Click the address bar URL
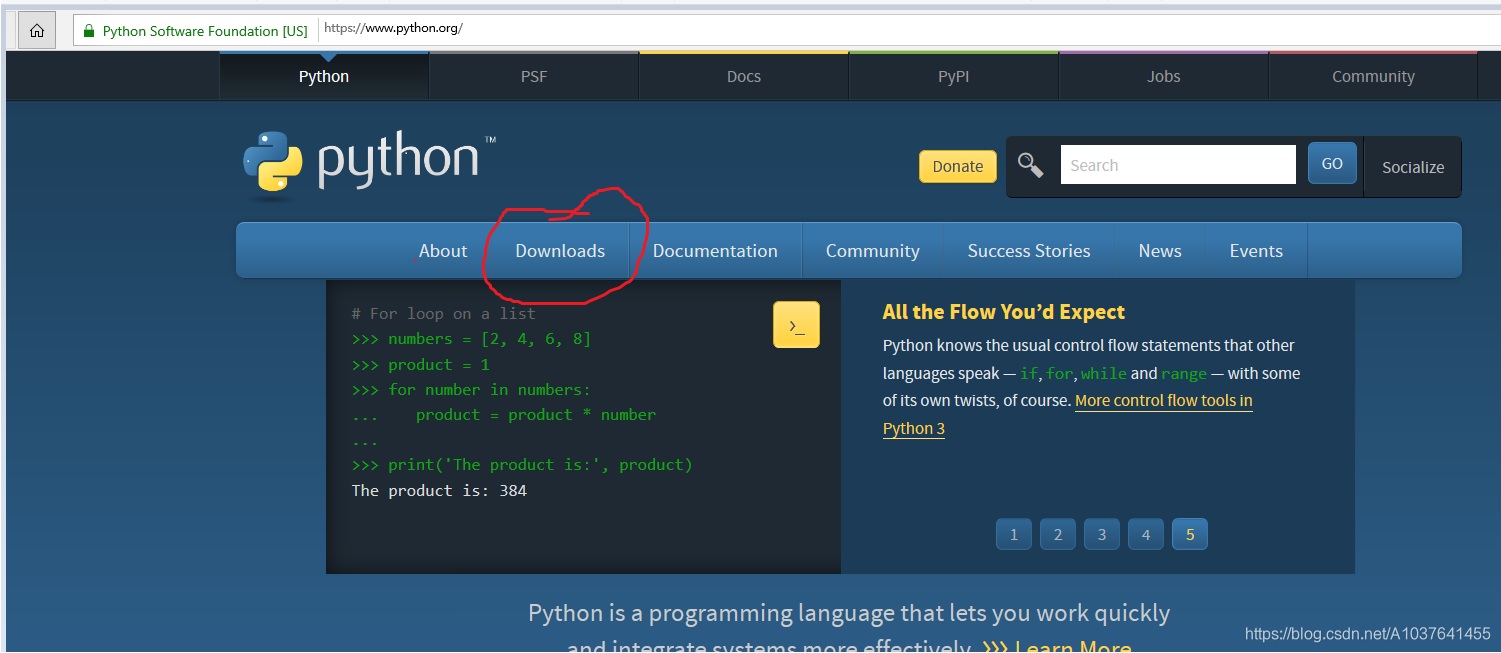 pyautogui.click(x=393, y=28)
